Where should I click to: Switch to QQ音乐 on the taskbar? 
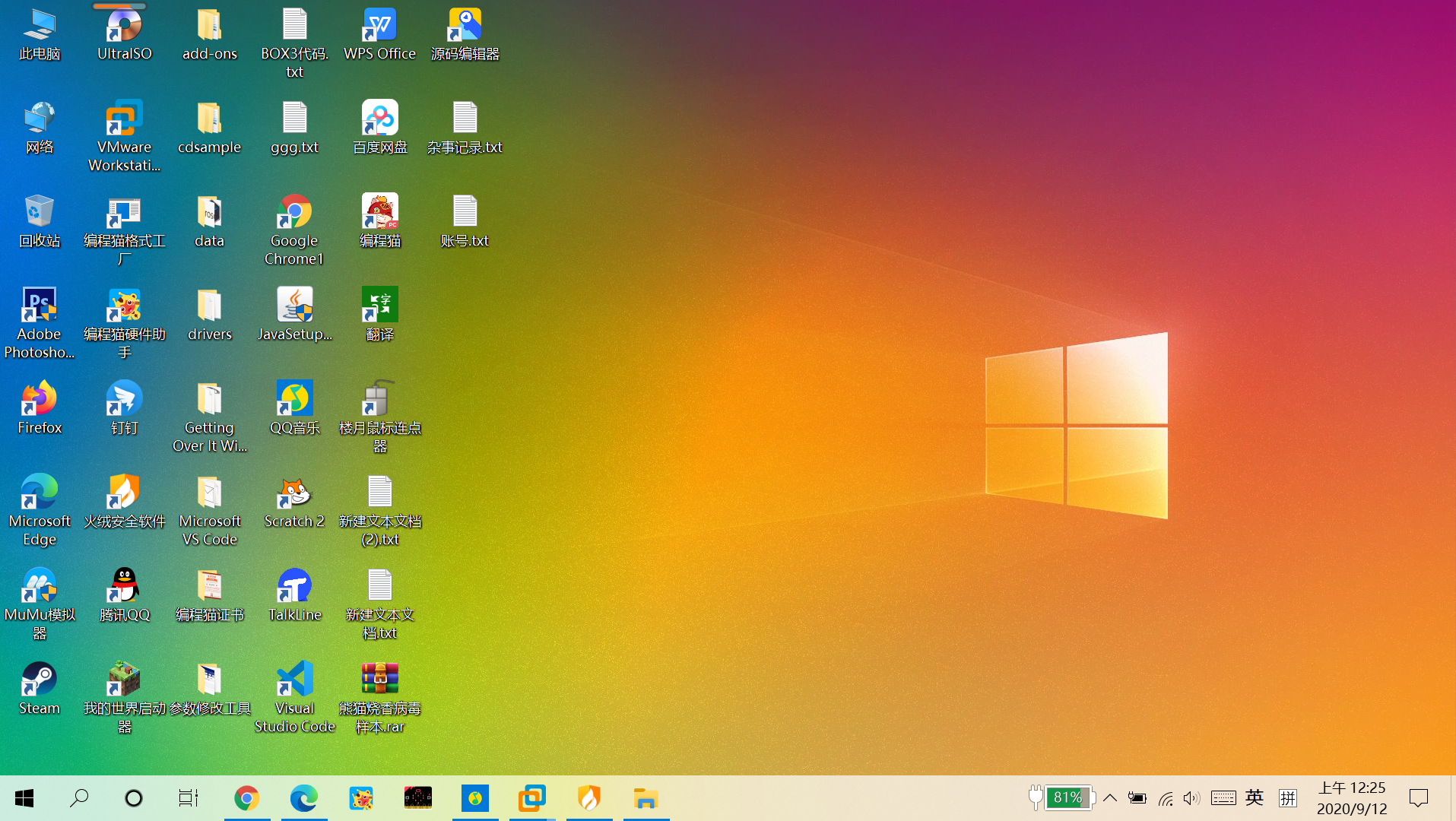pyautogui.click(x=475, y=798)
